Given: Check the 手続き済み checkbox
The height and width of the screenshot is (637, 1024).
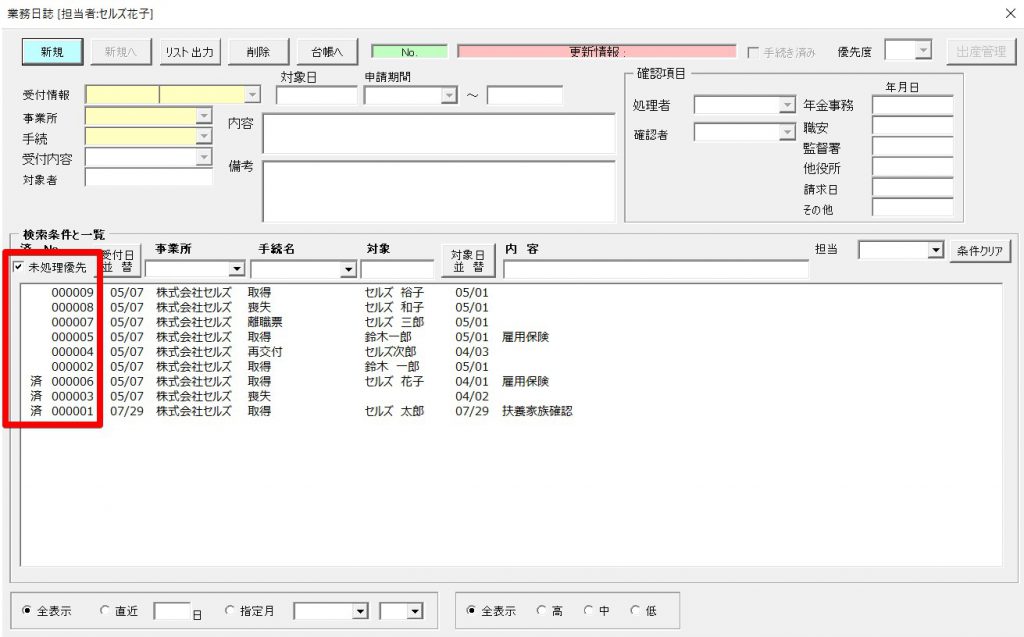Looking at the screenshot, I should [x=752, y=52].
